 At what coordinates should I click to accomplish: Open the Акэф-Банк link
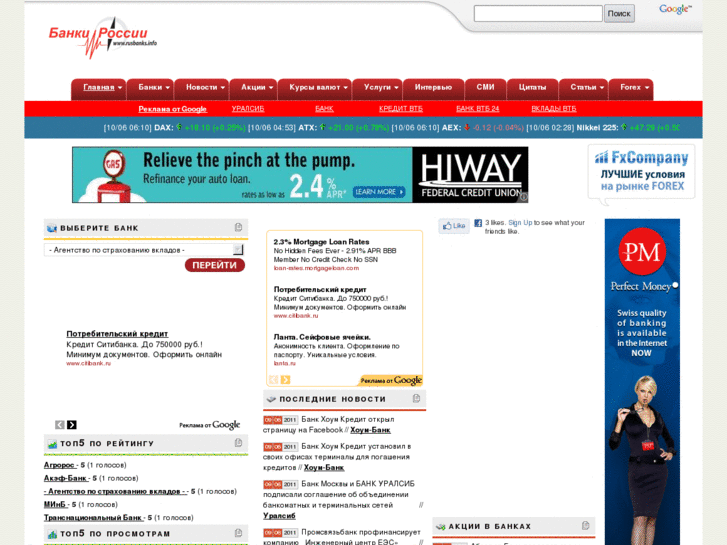coord(65,478)
